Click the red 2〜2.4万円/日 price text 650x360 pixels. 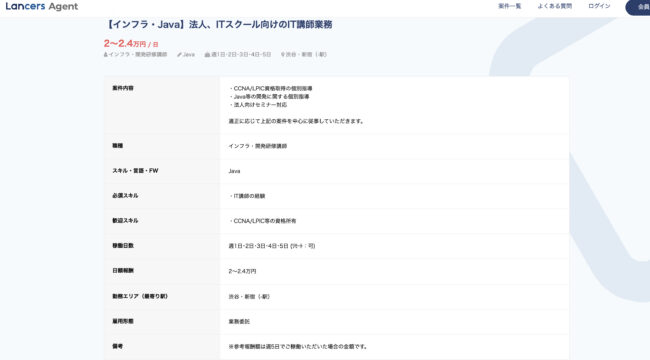coord(131,44)
